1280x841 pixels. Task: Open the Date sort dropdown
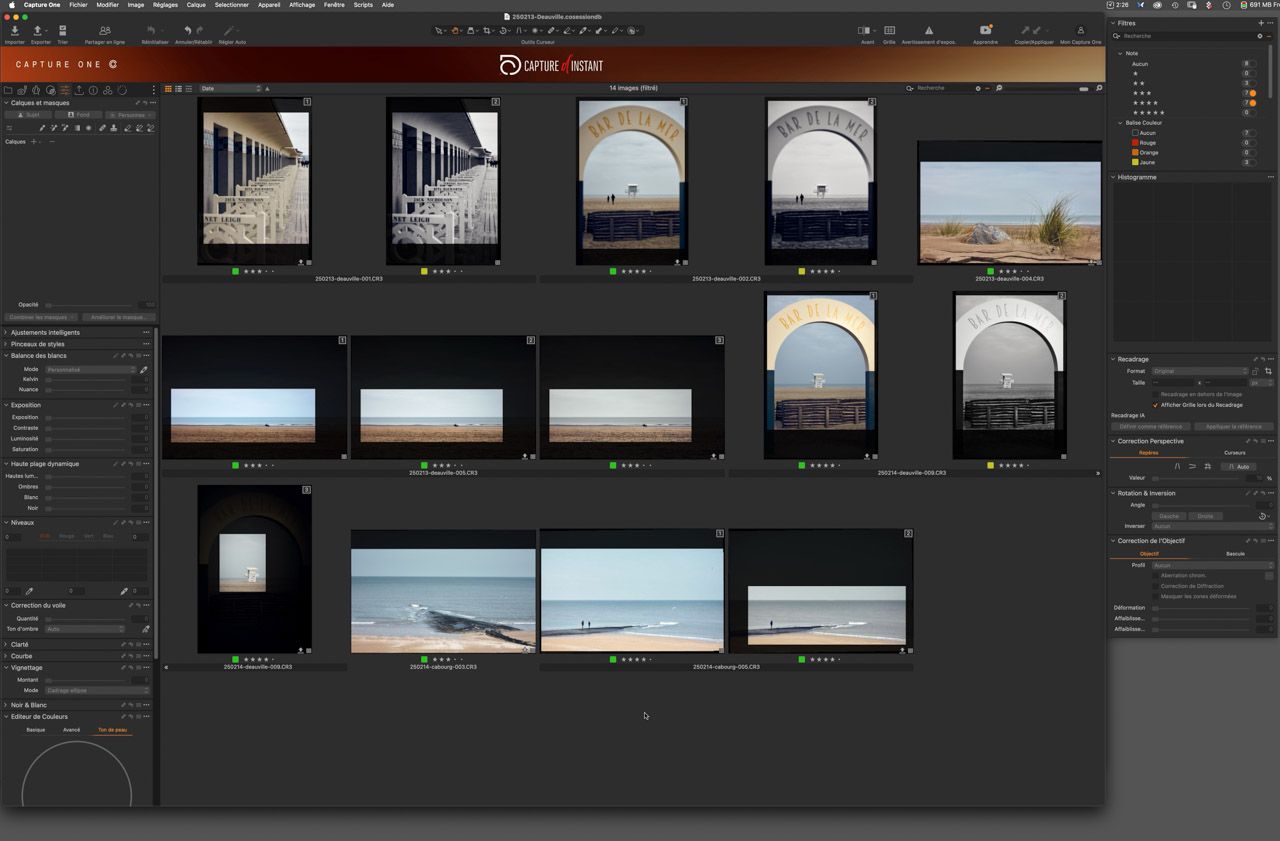point(230,89)
